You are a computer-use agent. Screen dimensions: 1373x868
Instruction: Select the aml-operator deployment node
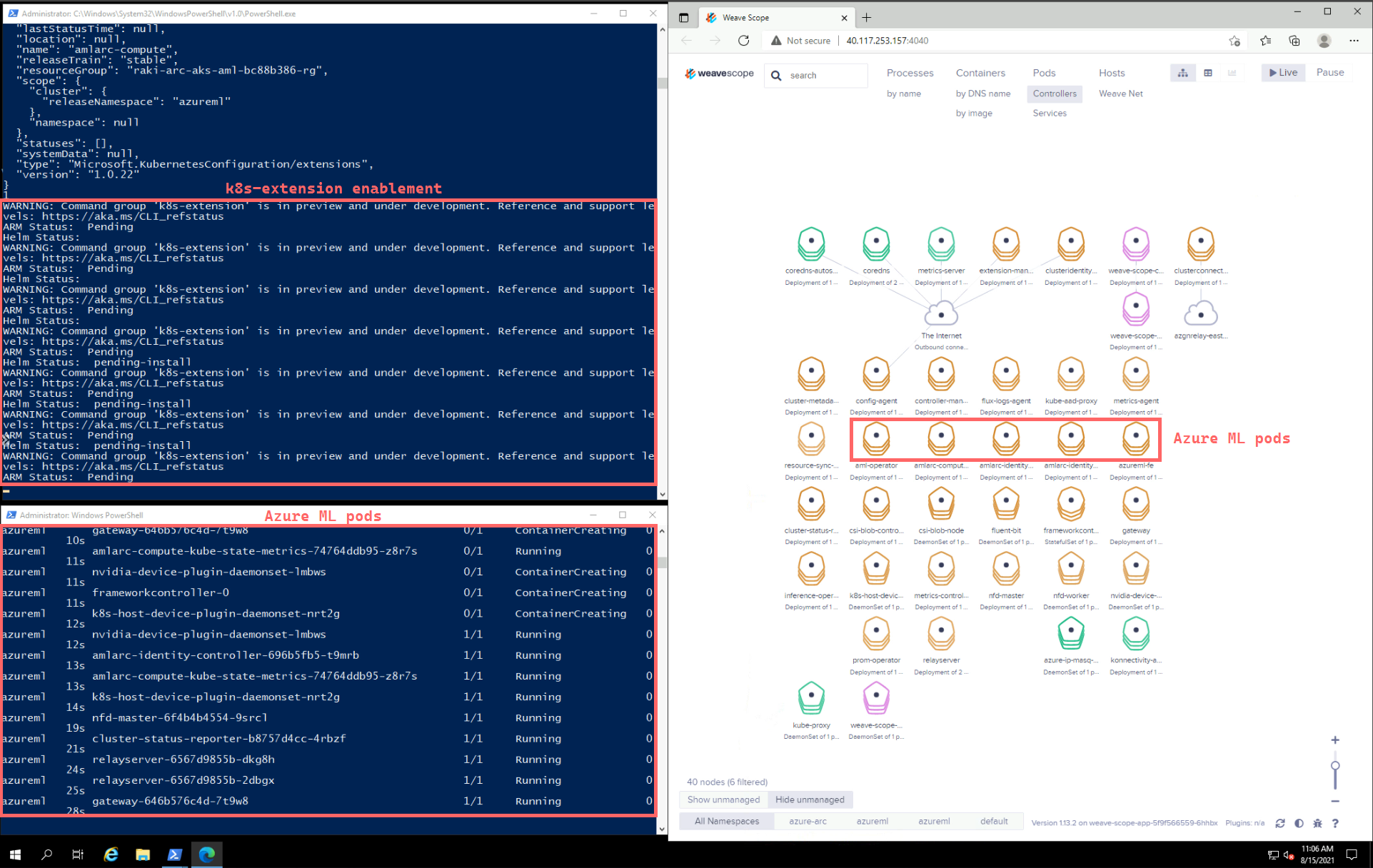click(x=876, y=440)
